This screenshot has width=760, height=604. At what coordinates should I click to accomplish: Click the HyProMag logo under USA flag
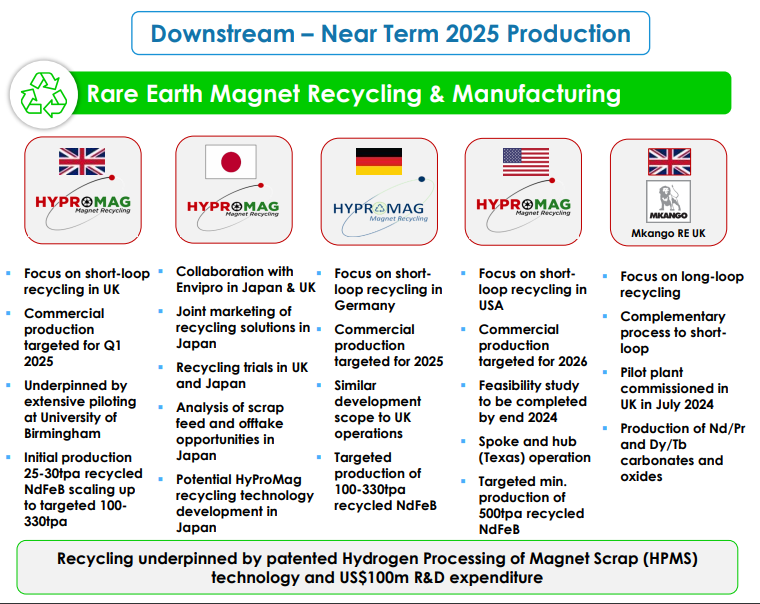coord(523,206)
